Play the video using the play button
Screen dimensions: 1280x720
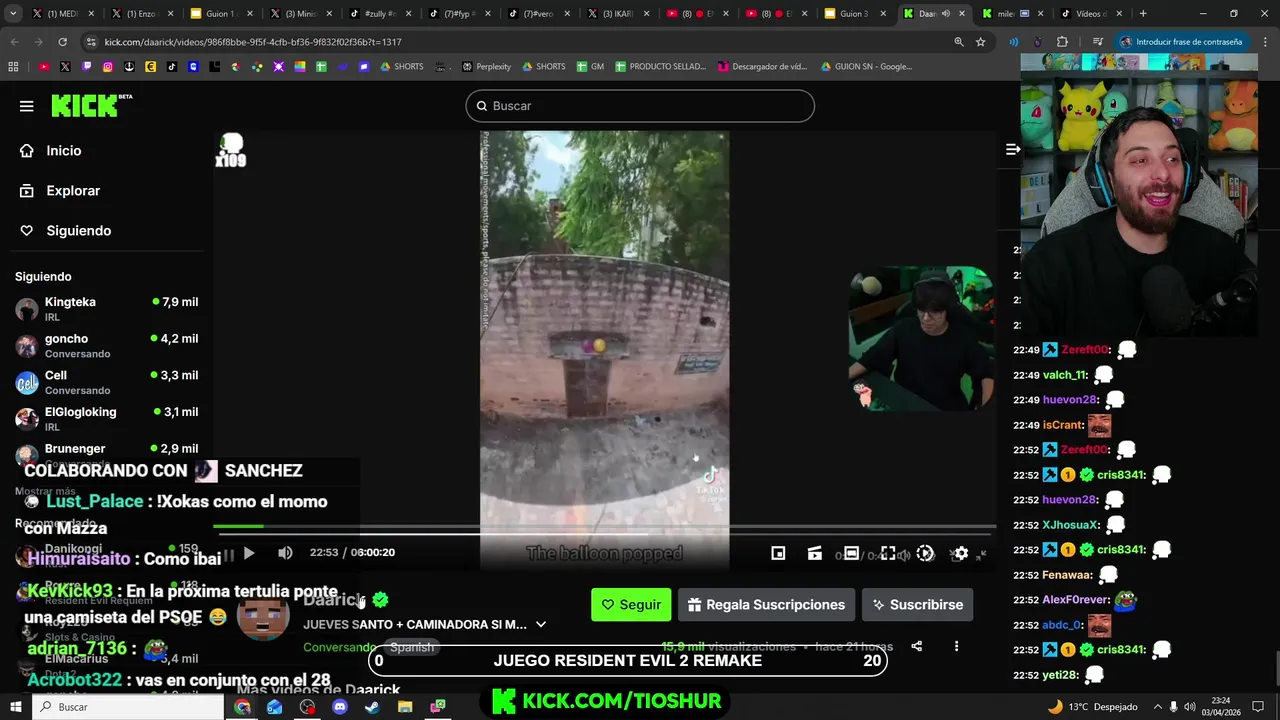[249, 553]
